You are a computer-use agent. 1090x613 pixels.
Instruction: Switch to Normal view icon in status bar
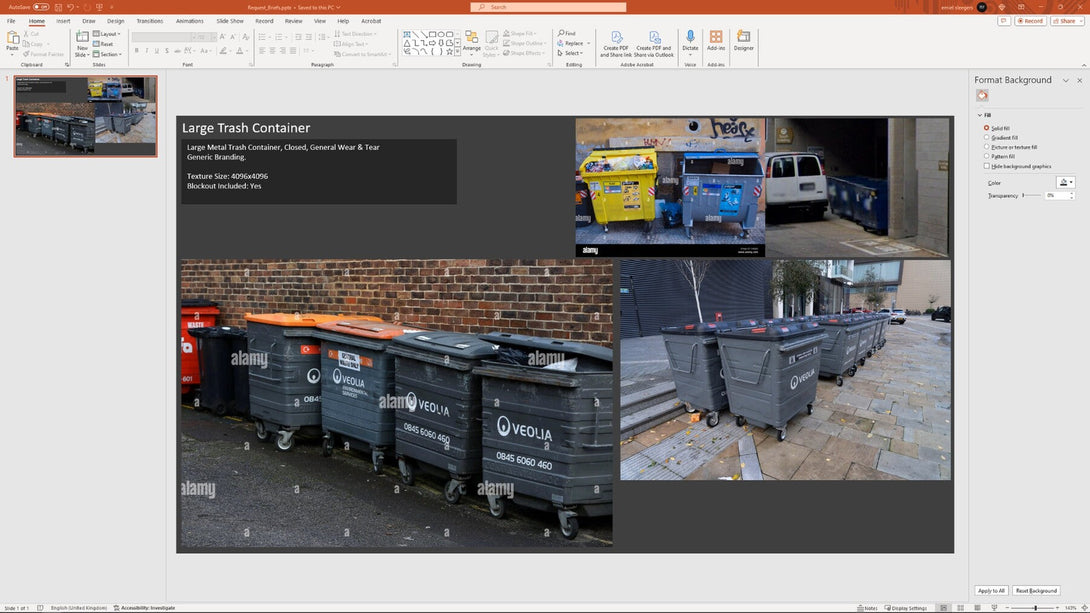point(943,608)
